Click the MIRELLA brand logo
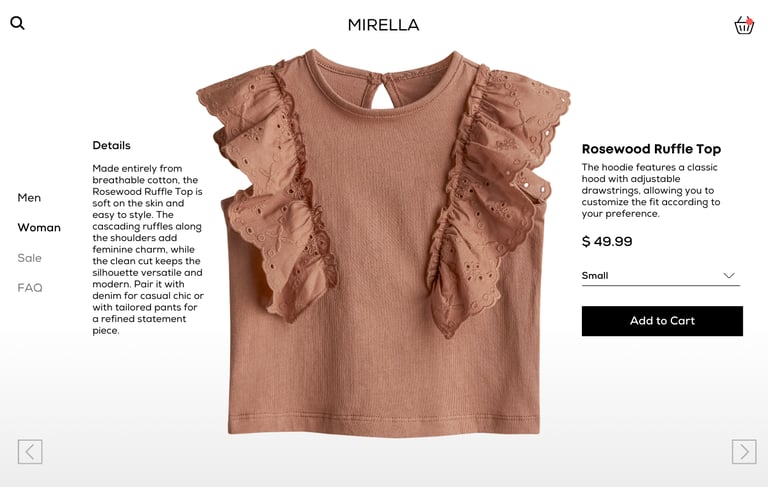This screenshot has height=487, width=768. tap(384, 25)
